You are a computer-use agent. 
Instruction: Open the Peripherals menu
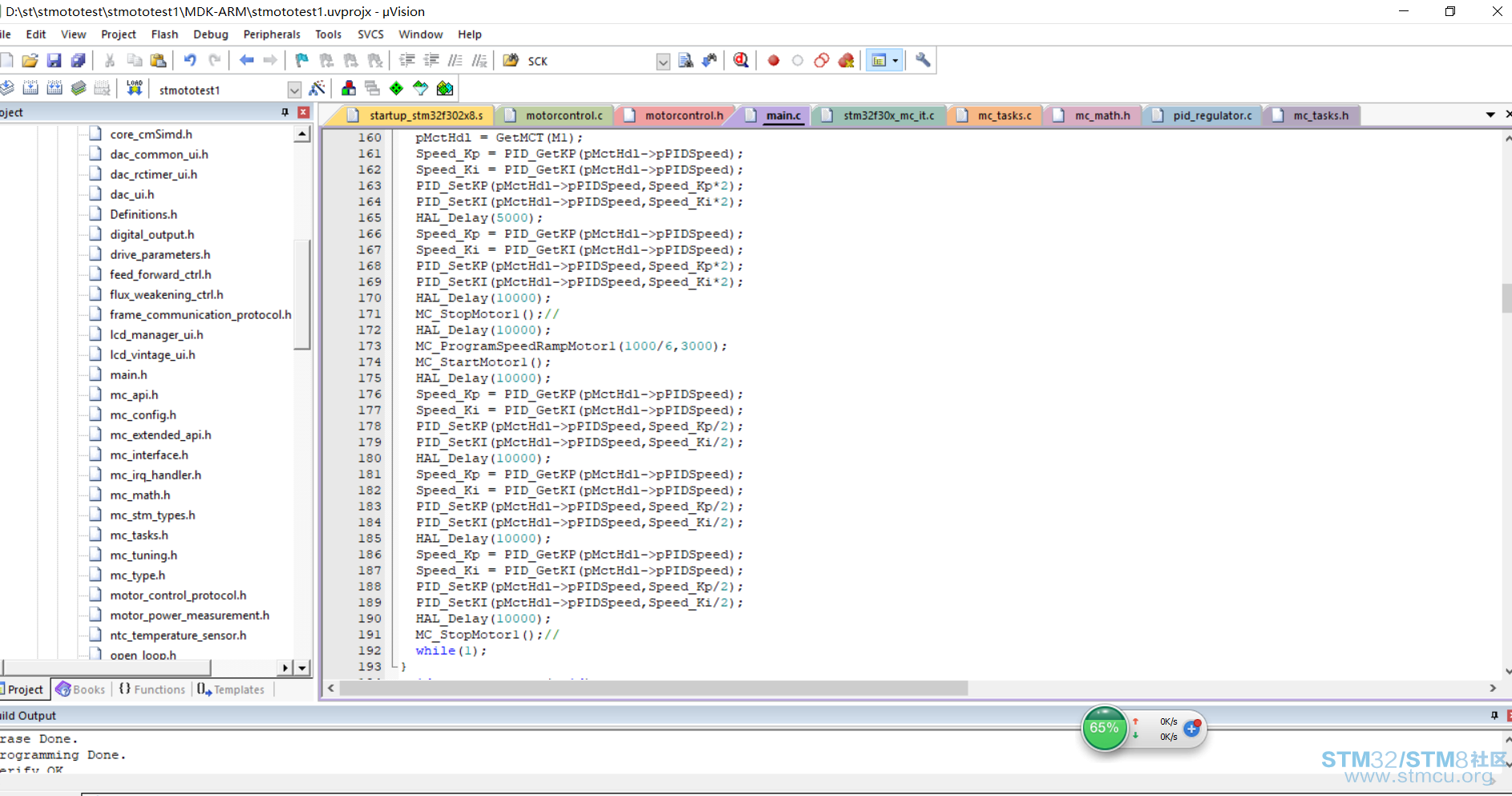click(x=272, y=34)
